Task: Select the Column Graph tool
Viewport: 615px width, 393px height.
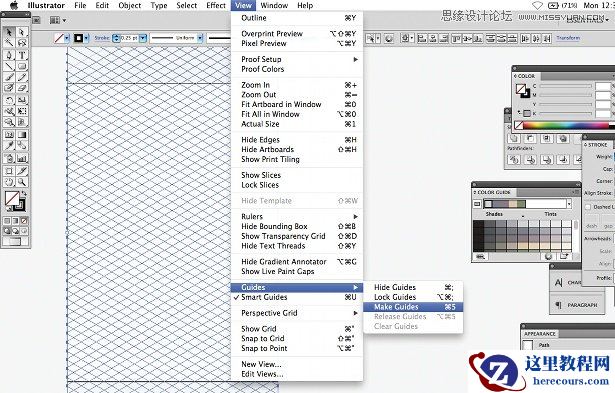Action: coord(22,158)
